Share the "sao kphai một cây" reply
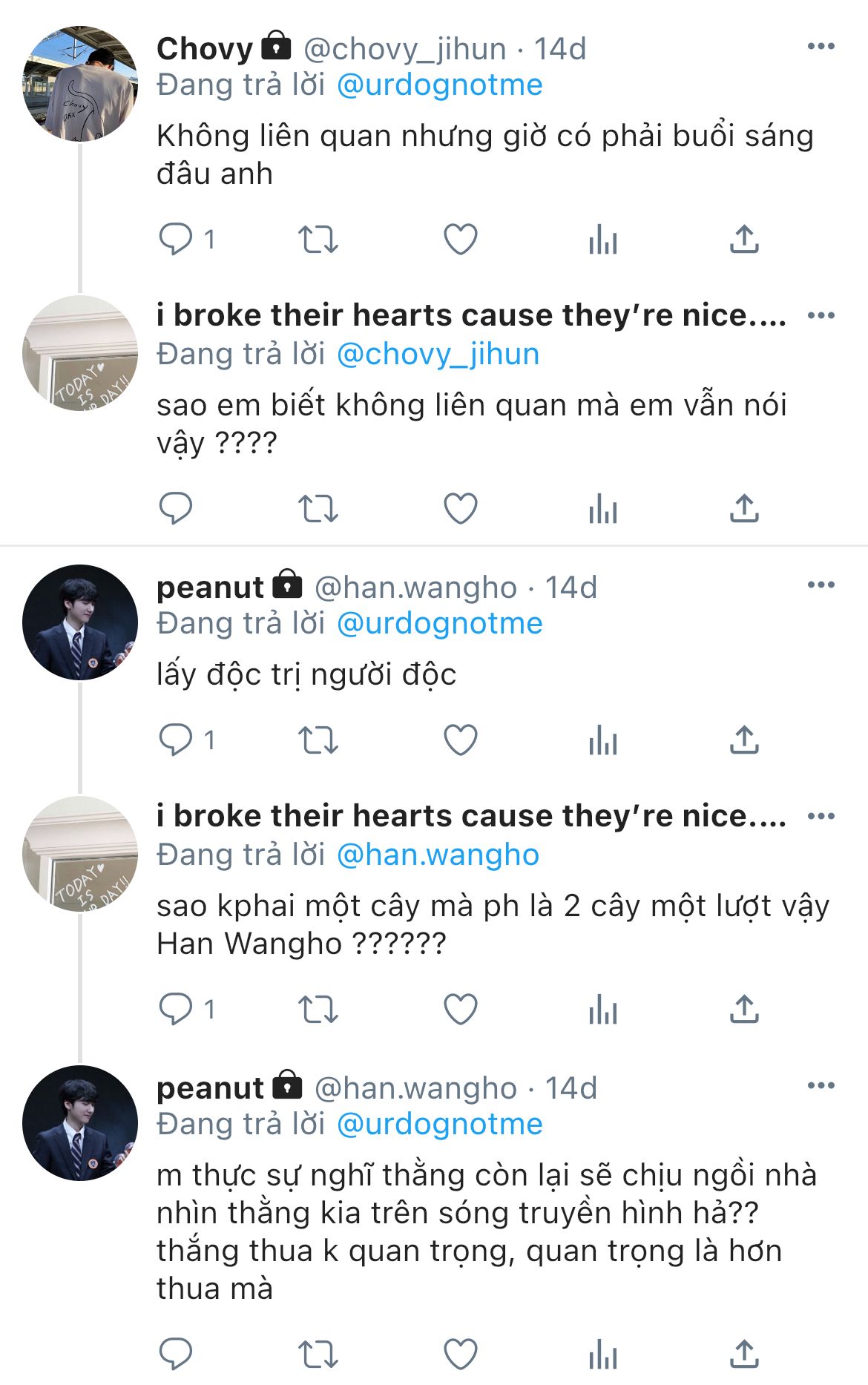868x1385 pixels. click(744, 1009)
